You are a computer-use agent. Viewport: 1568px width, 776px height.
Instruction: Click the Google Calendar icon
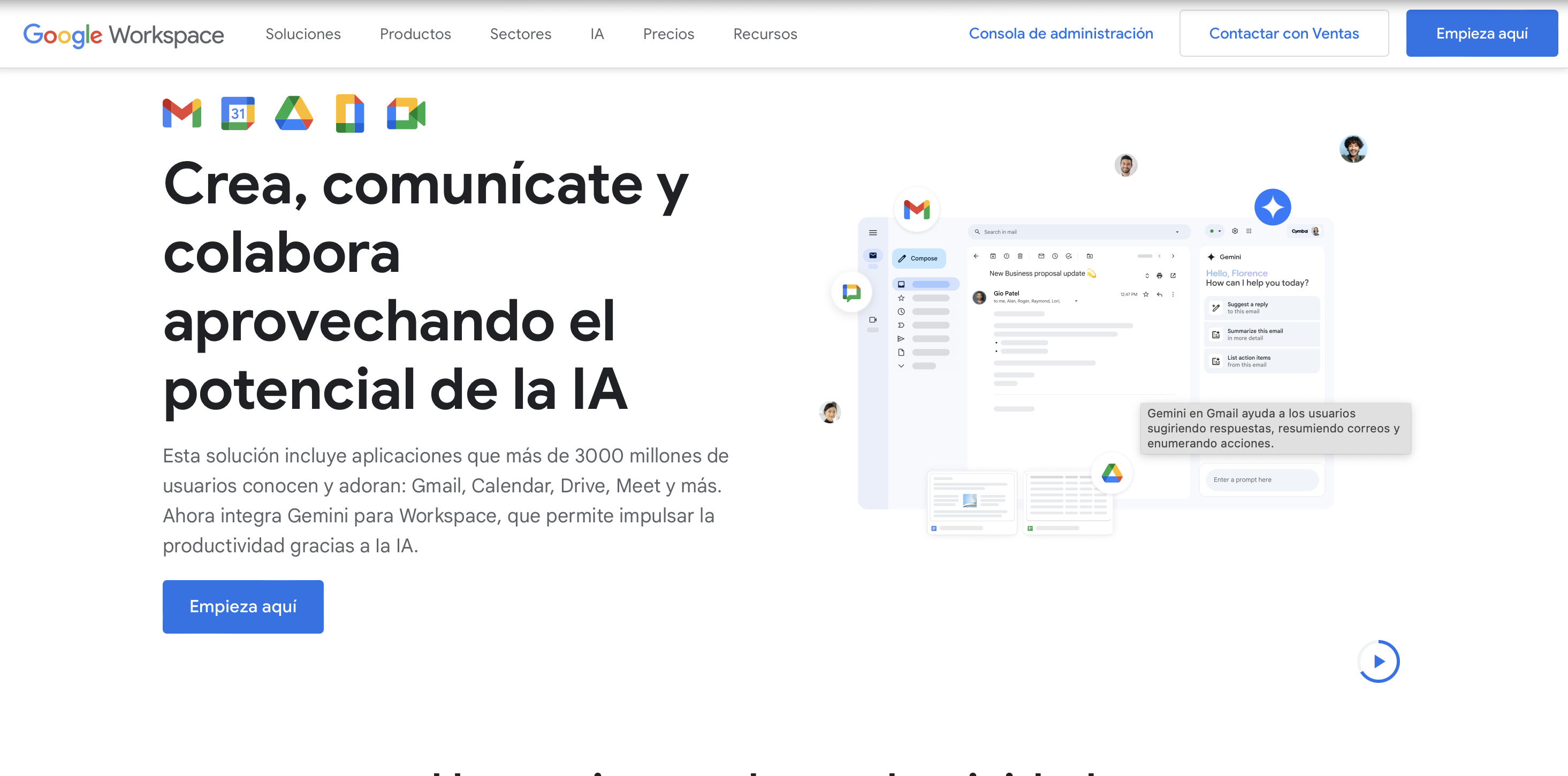pos(238,113)
